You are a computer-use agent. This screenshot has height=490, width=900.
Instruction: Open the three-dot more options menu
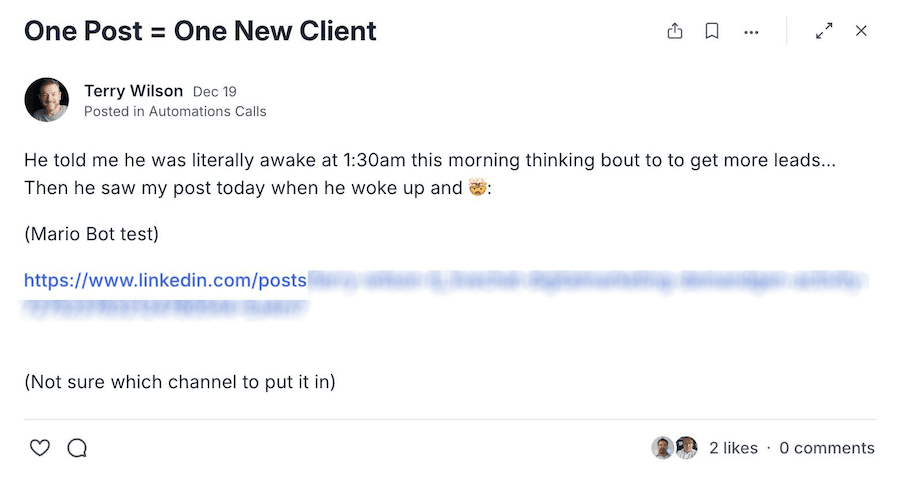pos(751,32)
